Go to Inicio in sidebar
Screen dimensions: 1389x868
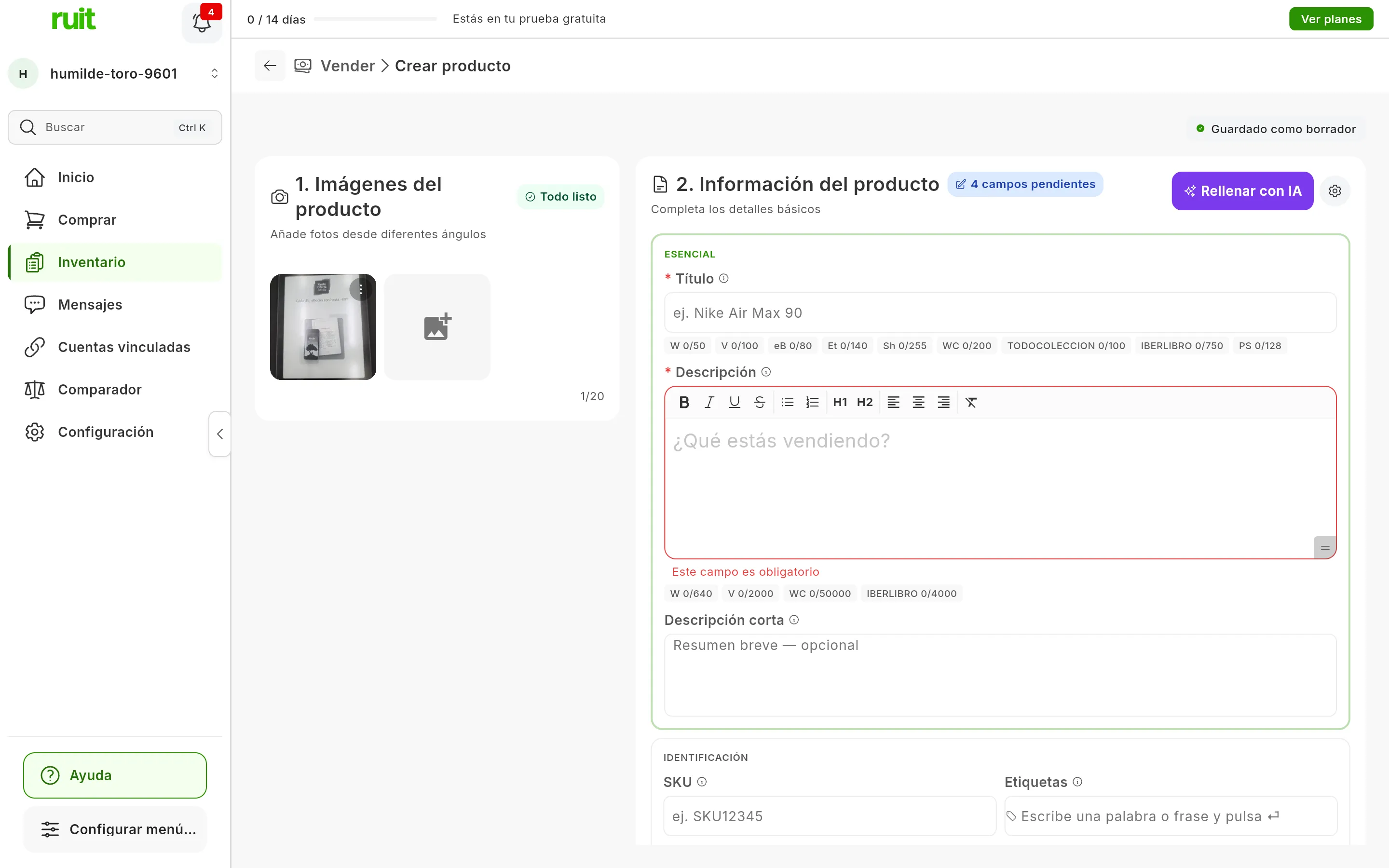coord(115,177)
